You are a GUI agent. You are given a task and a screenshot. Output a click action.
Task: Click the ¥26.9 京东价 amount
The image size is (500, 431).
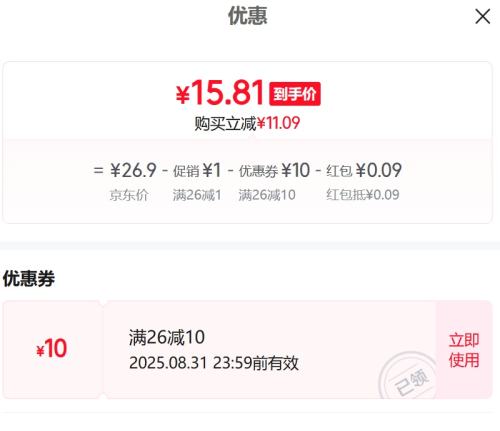tap(133, 171)
